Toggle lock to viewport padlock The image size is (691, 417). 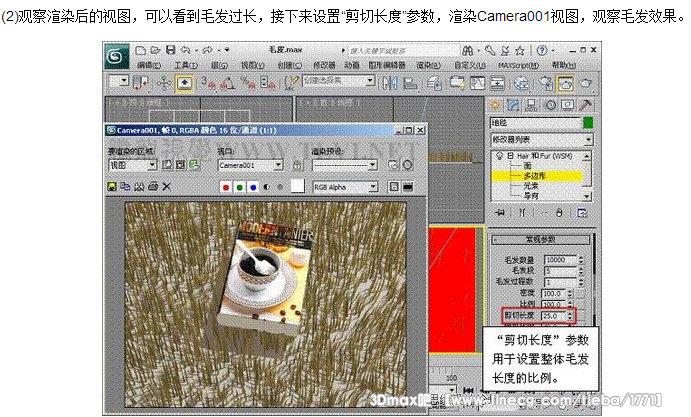pos(297,165)
